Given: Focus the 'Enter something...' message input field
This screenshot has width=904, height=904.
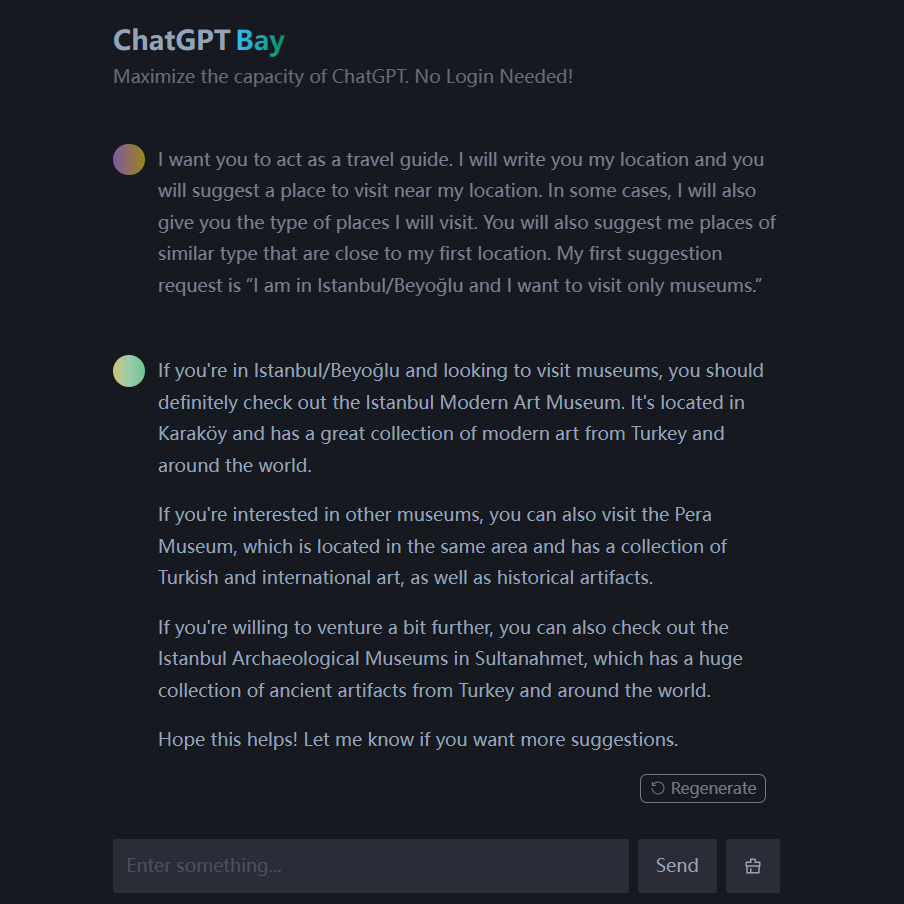Looking at the screenshot, I should pos(370,865).
